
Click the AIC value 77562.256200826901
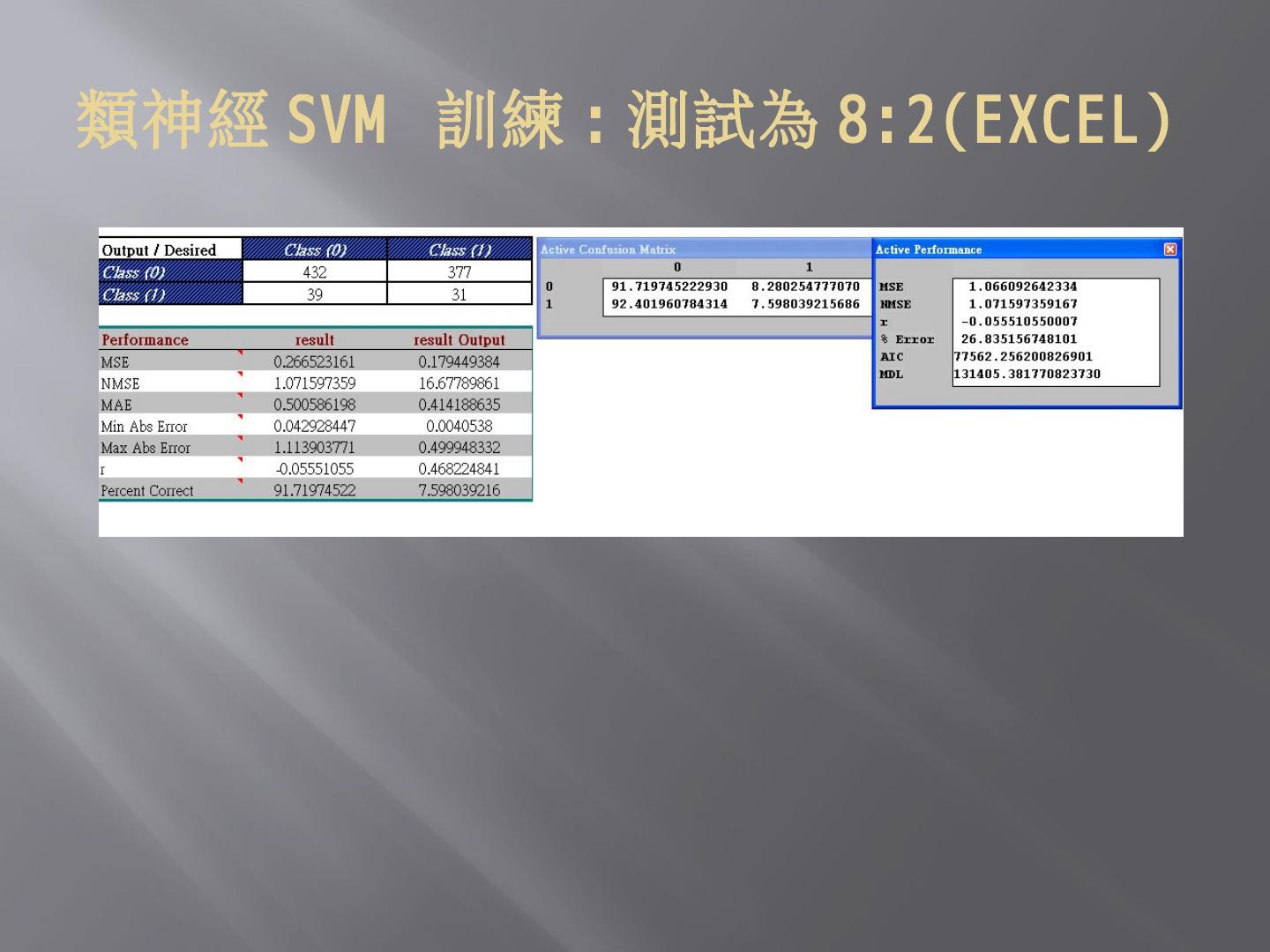click(1023, 357)
